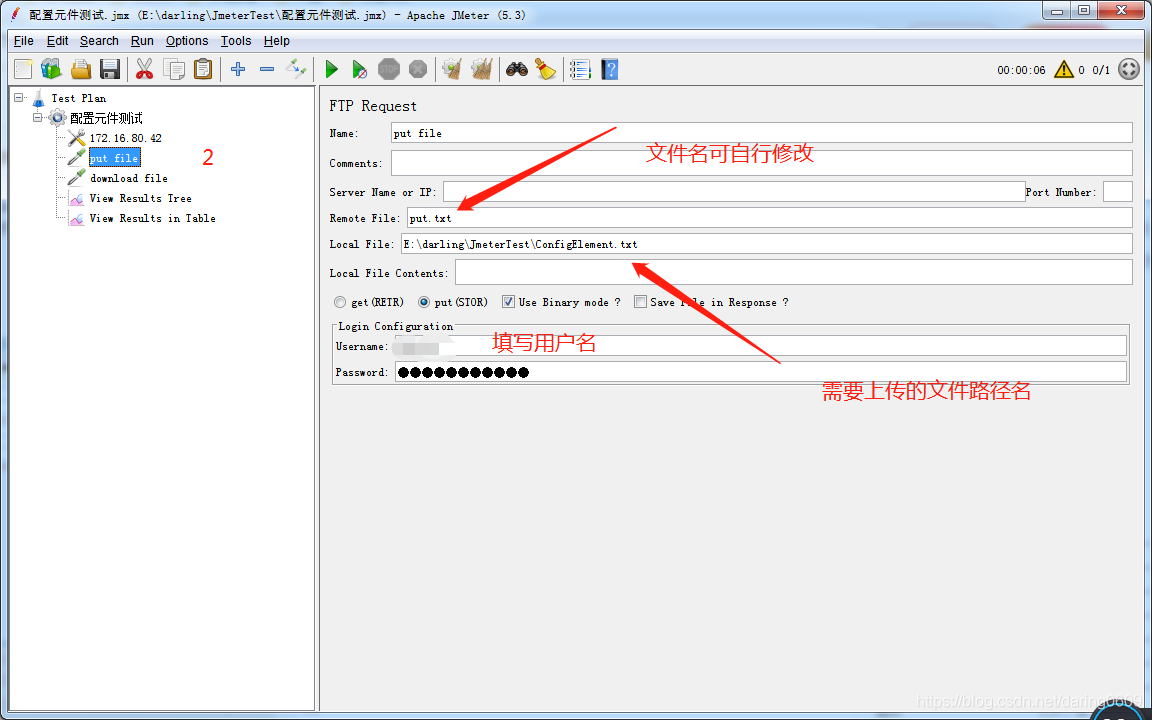Open the Templates icon in toolbar
This screenshot has height=720, width=1152.
click(51, 69)
